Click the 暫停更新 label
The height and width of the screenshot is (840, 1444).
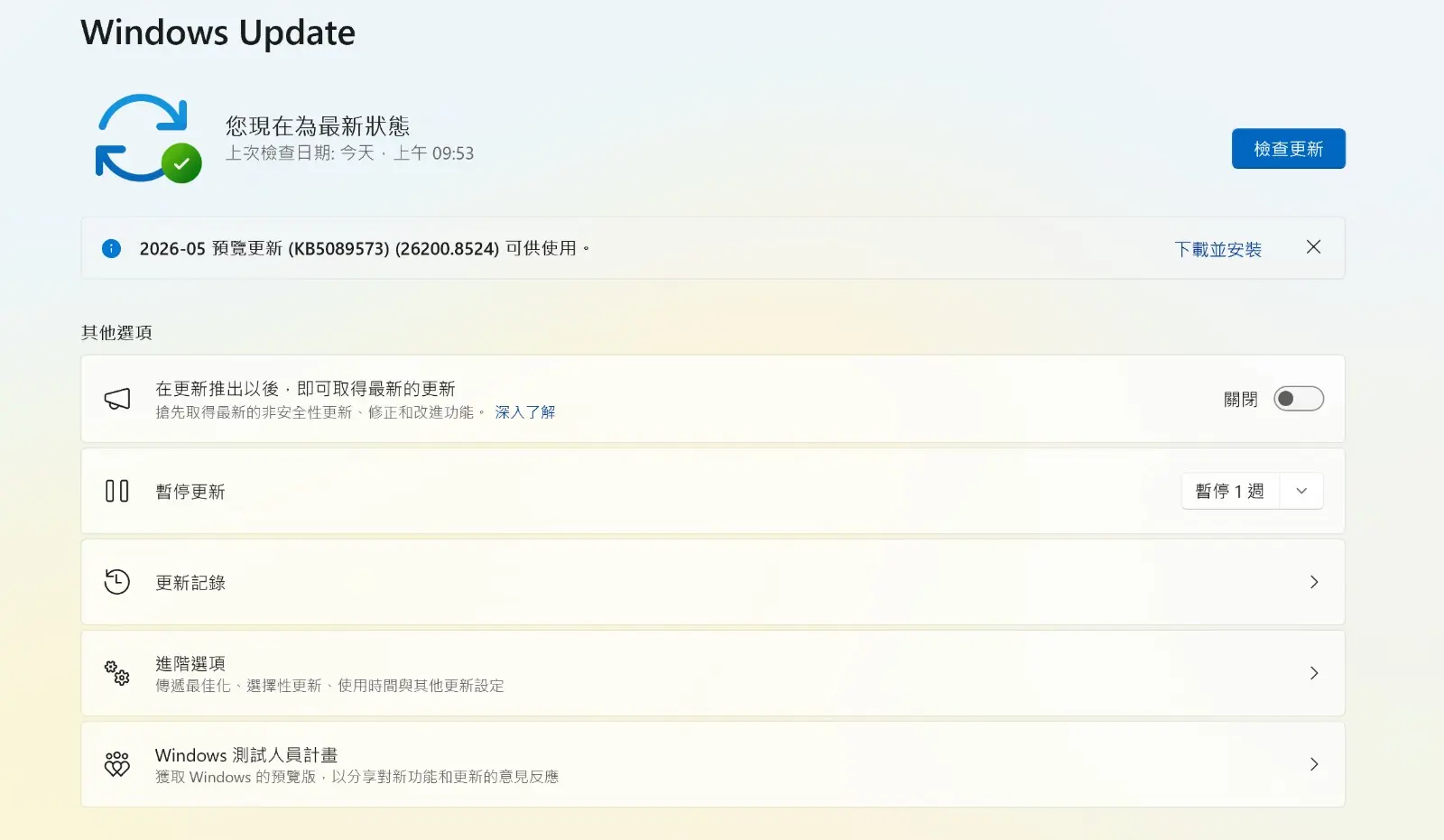190,492
